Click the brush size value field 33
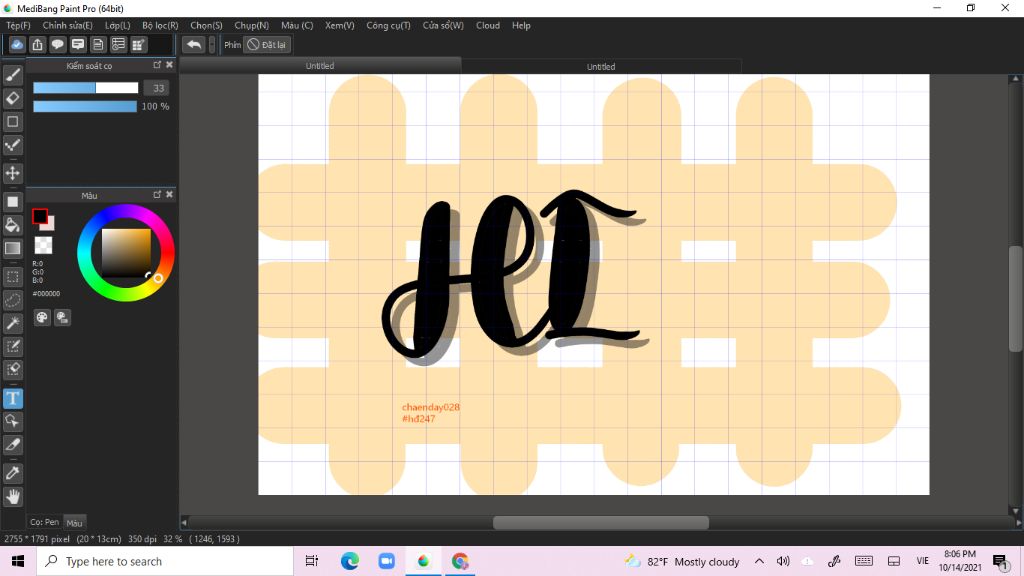Viewport: 1024px width, 576px height. click(x=157, y=88)
